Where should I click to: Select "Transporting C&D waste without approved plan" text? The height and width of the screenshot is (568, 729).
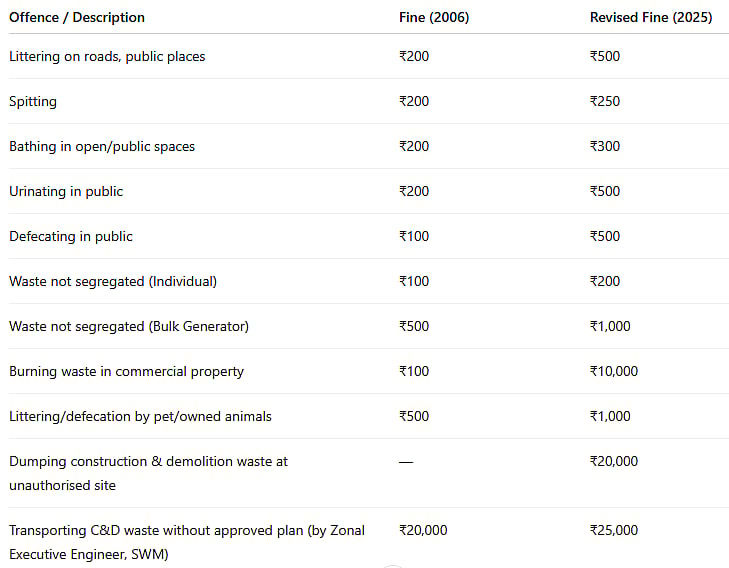(x=187, y=530)
